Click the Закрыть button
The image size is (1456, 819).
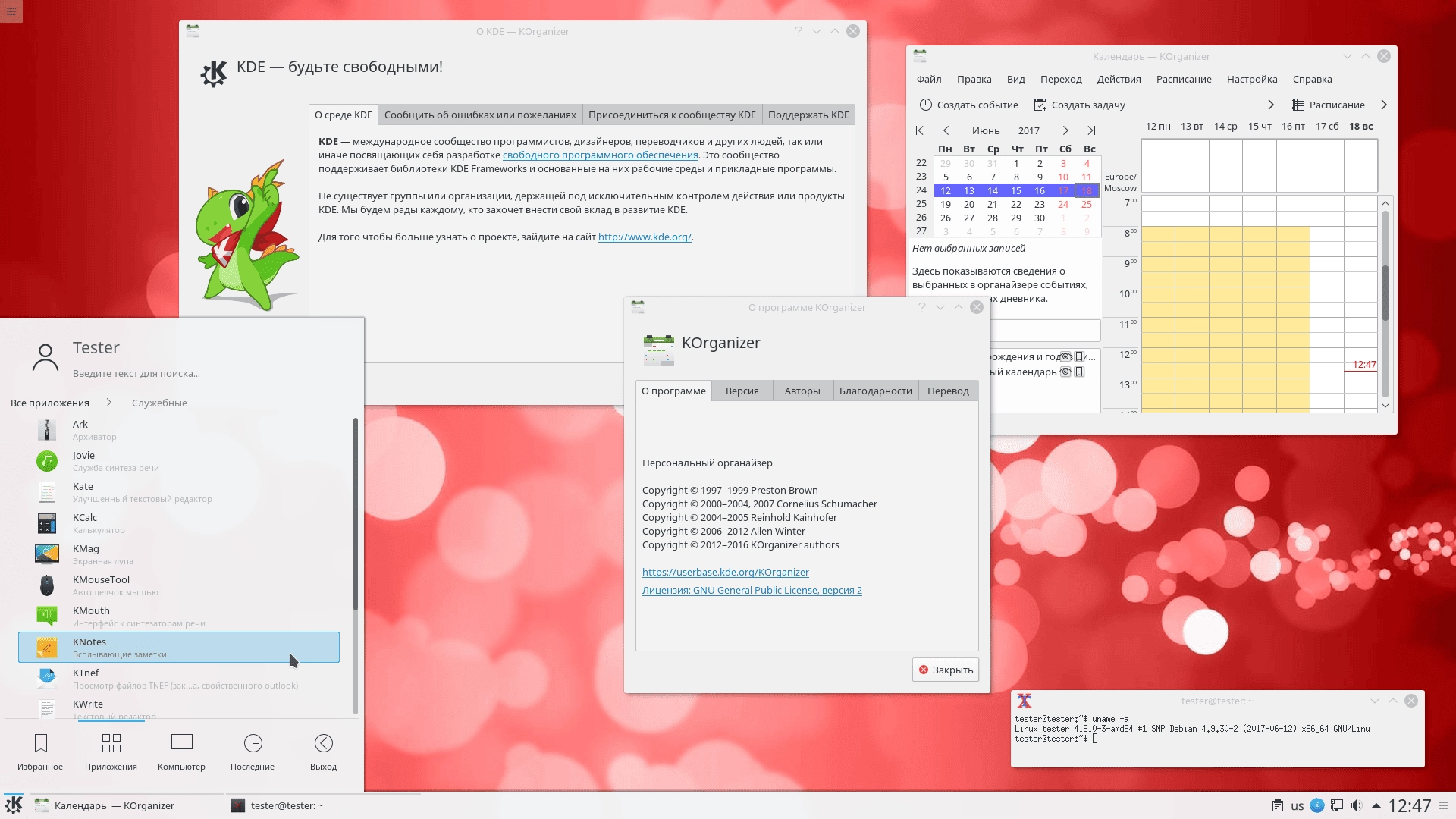click(946, 670)
